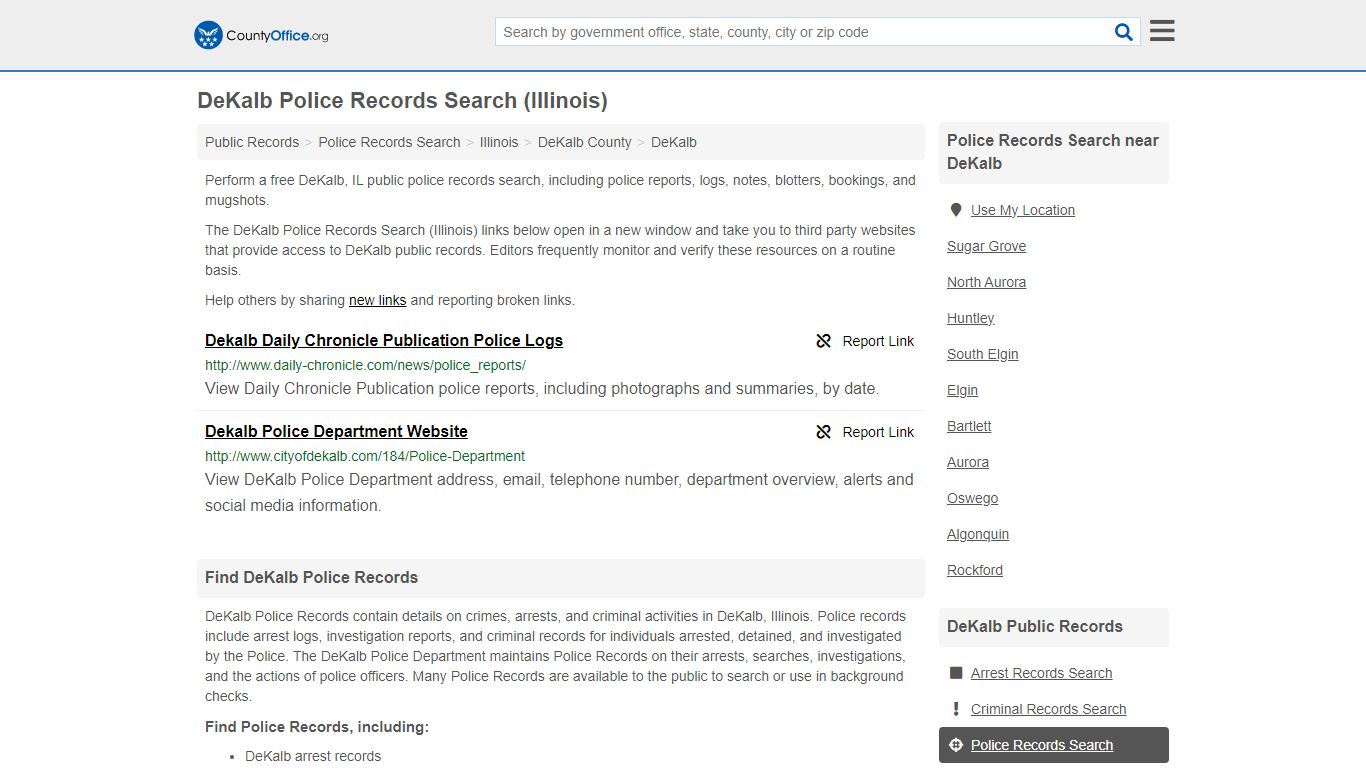Open Dekalb Police Department Website link
Screen dimensions: 1366x768
(336, 431)
